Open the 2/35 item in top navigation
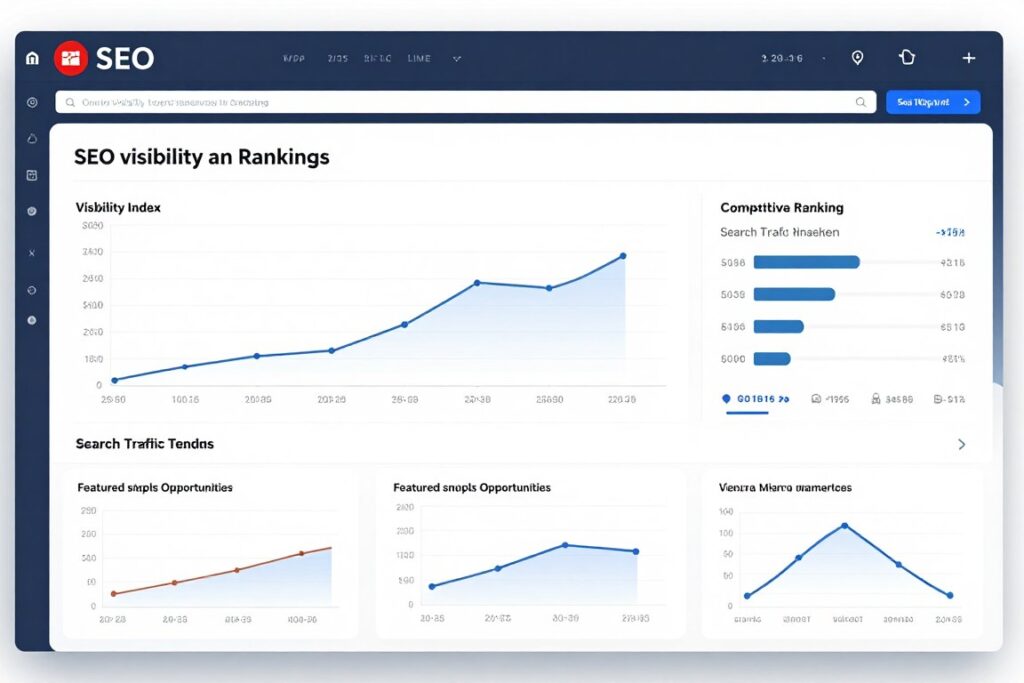Screen dimensions: 1024x683 [338, 58]
